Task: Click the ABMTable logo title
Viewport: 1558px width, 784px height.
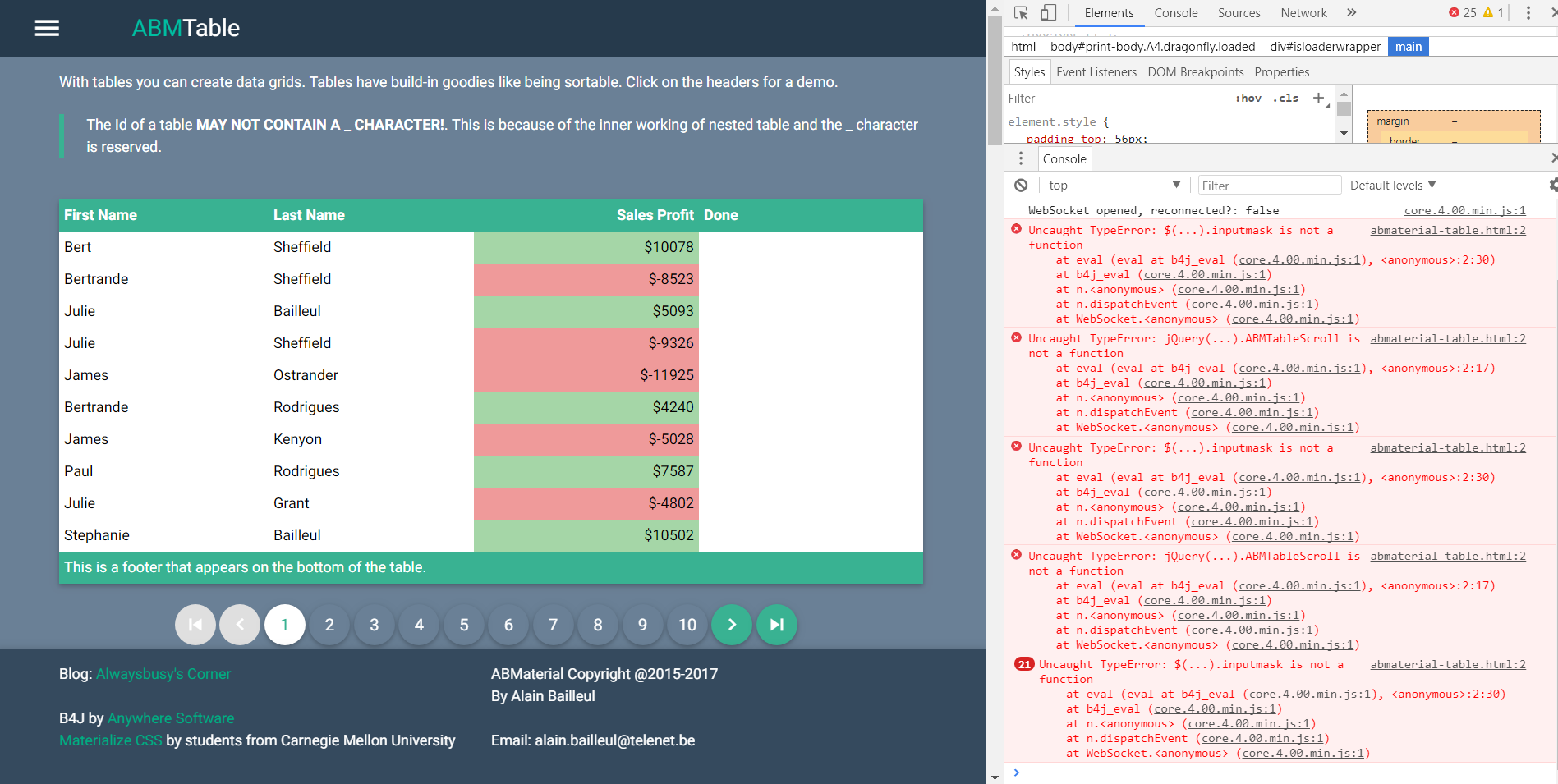Action: click(186, 28)
